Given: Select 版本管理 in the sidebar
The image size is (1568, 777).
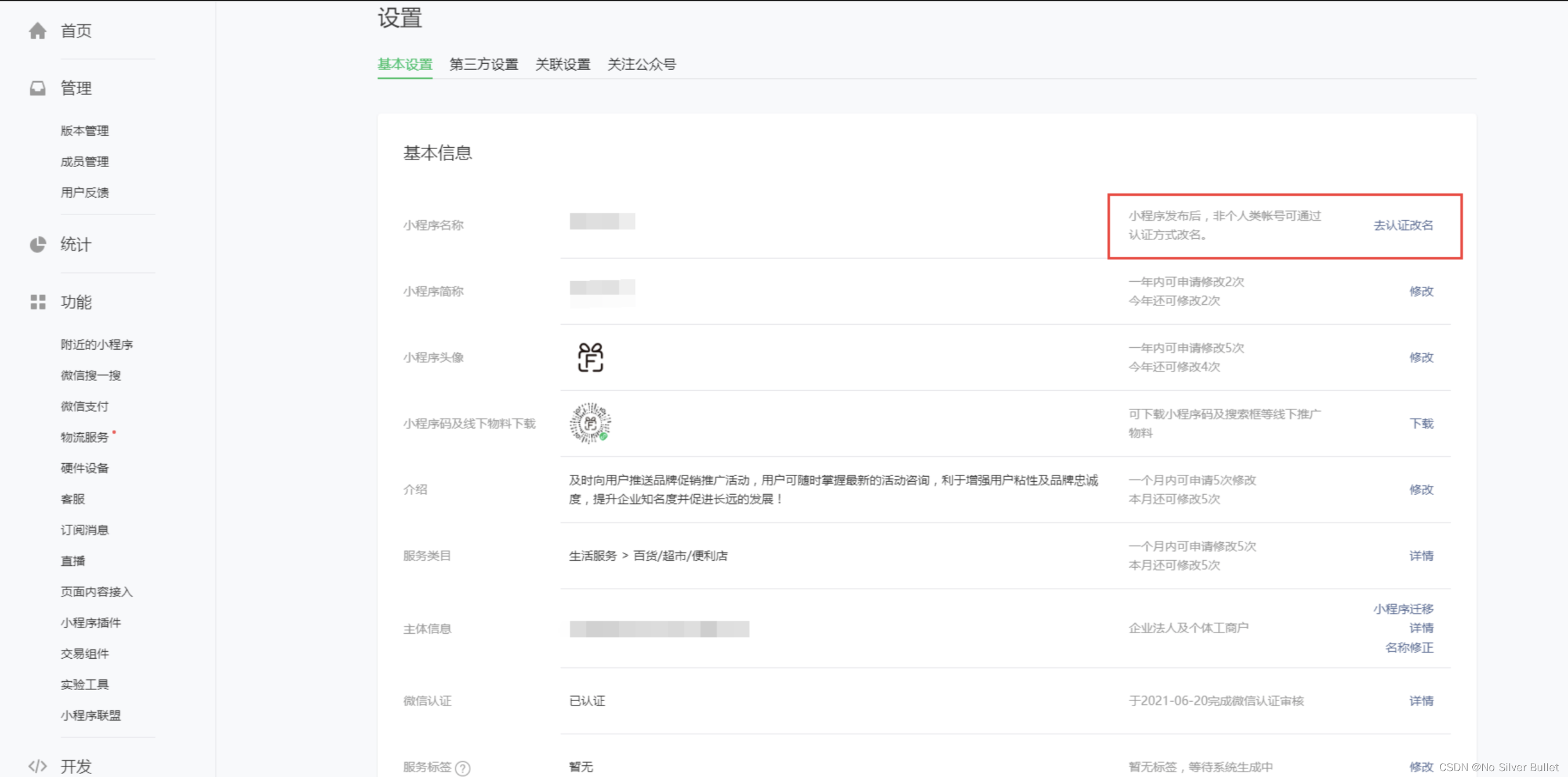Looking at the screenshot, I should pyautogui.click(x=85, y=131).
